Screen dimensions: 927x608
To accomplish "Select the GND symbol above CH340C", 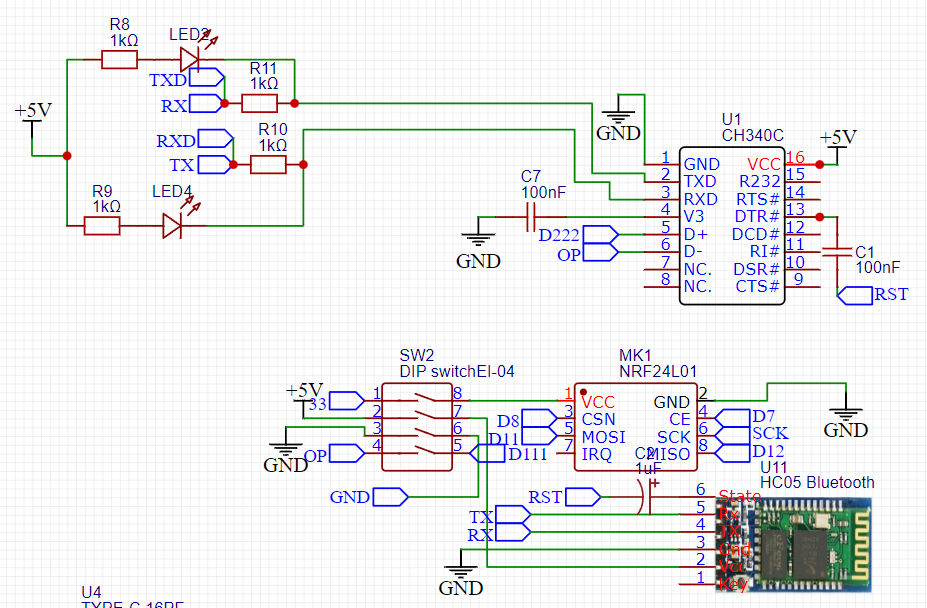I will coord(618,118).
